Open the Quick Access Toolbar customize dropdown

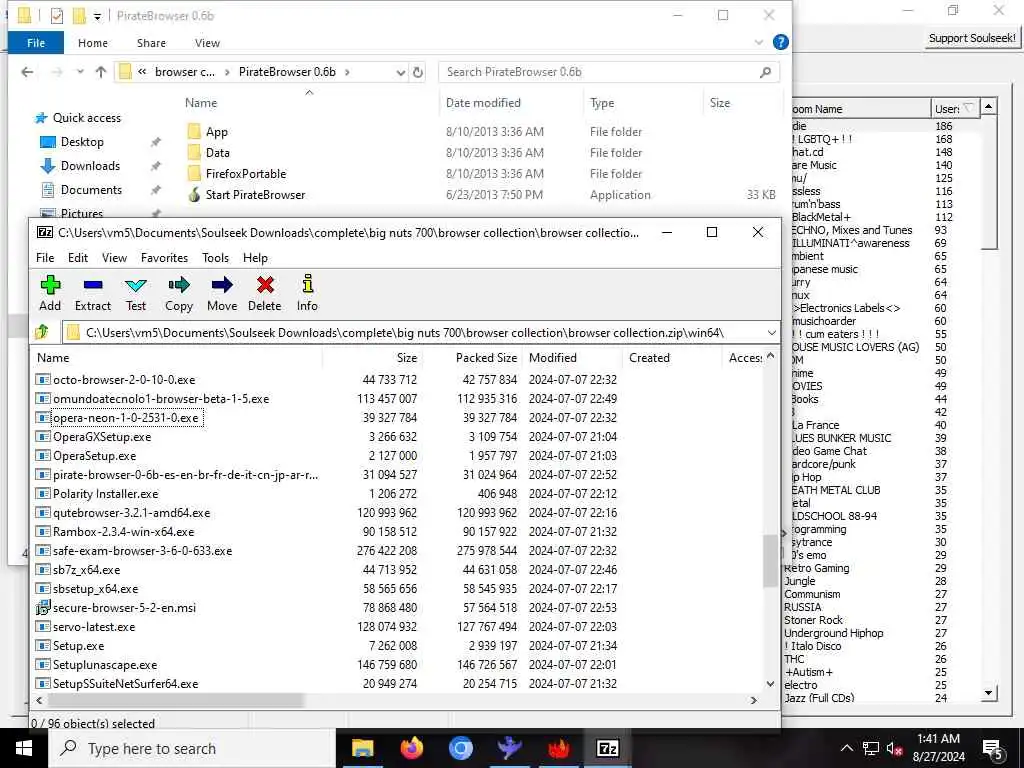97,16
